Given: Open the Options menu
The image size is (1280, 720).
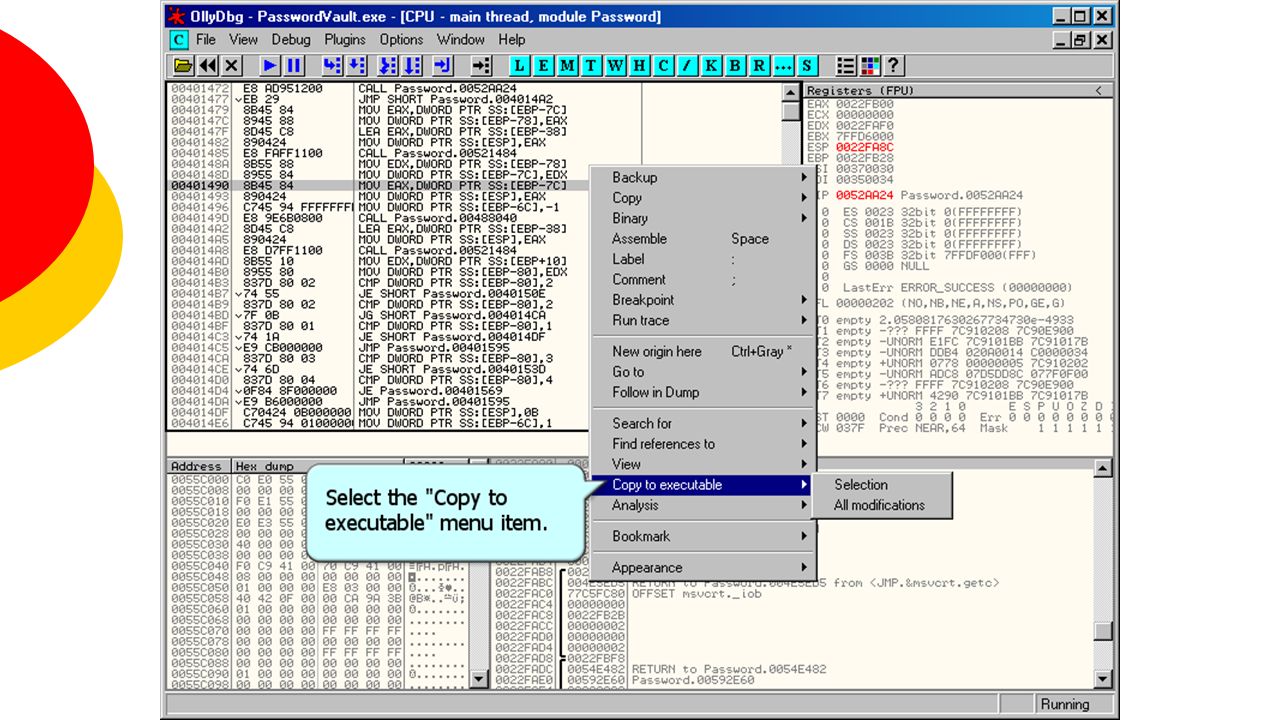Looking at the screenshot, I should [401, 40].
